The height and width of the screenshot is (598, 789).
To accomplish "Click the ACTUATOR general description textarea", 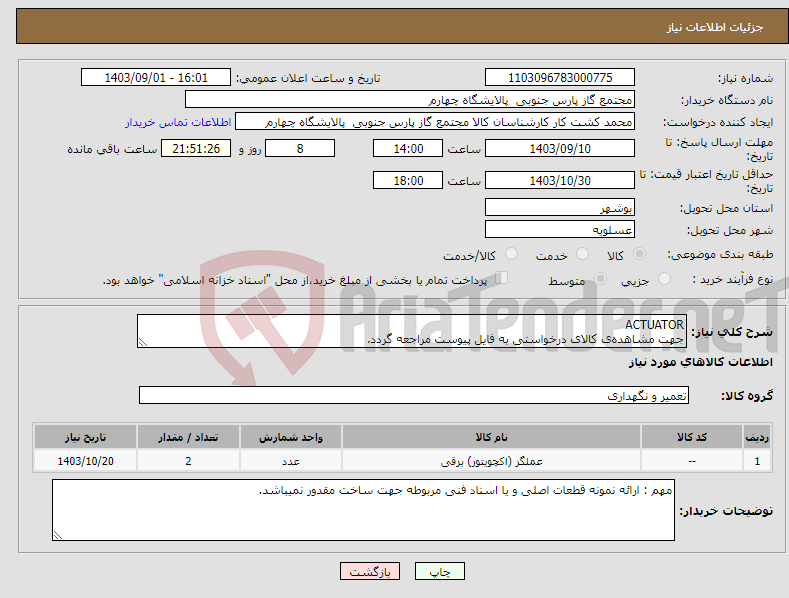I will point(412,331).
